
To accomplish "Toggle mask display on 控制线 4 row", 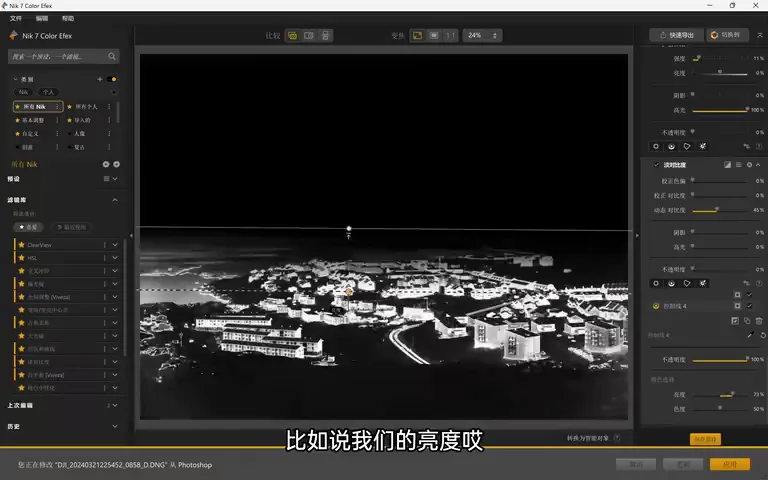I will click(737, 306).
